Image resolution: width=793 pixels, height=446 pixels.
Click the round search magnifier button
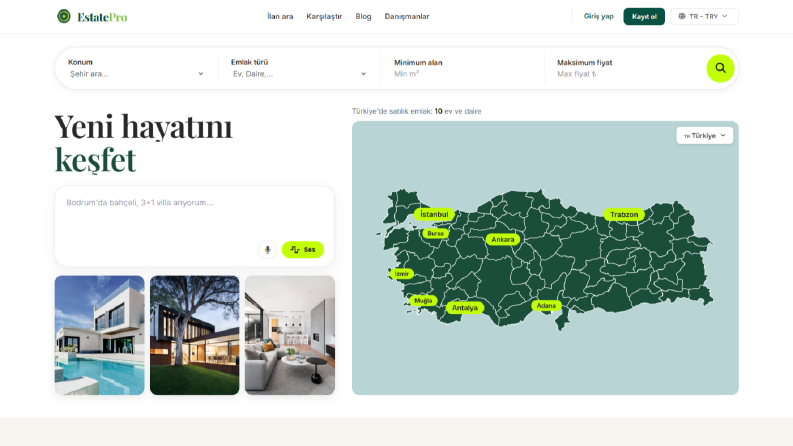coord(720,68)
